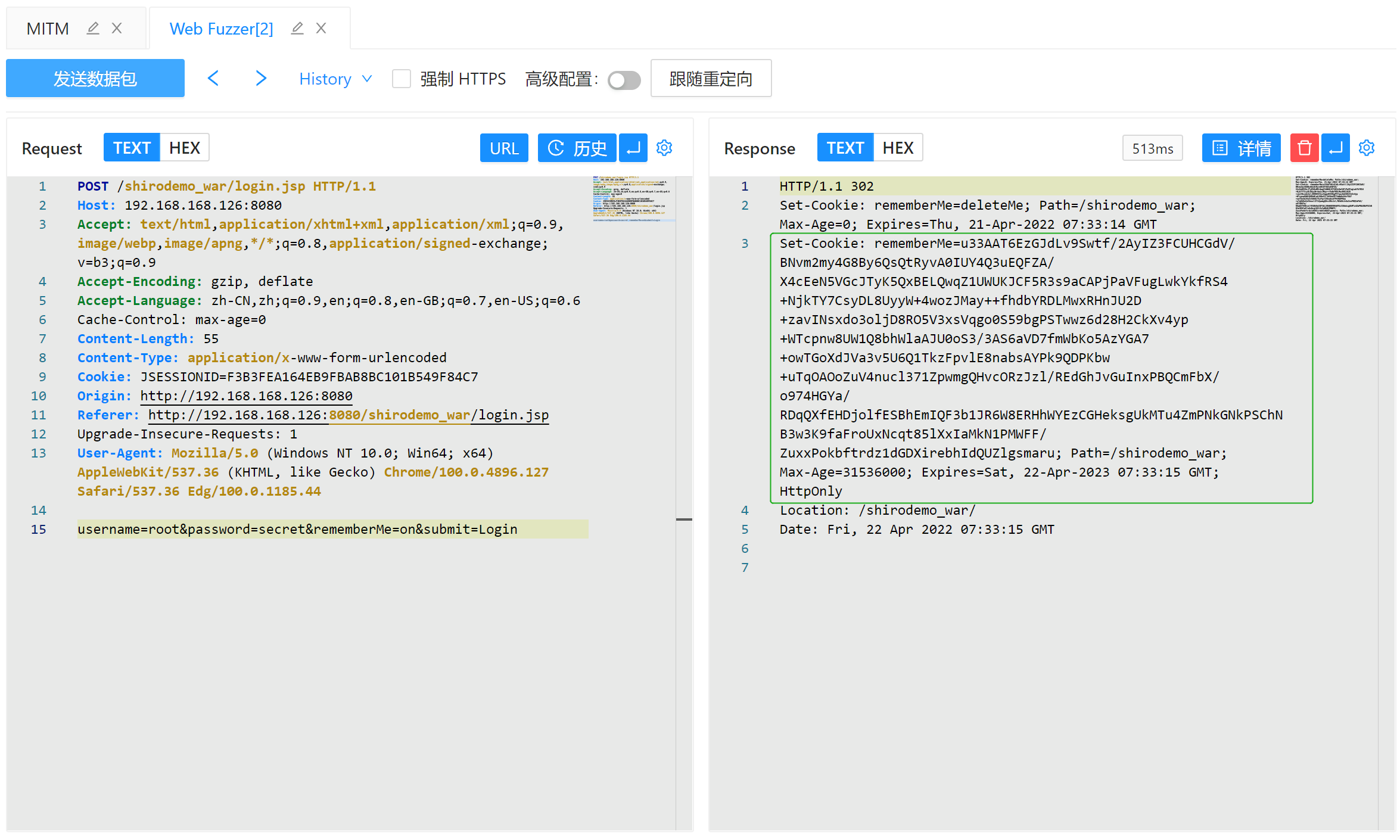Screen dimensions: 1400x840
Task: Close the Web Fuzzer[2] tab
Action: (321, 28)
